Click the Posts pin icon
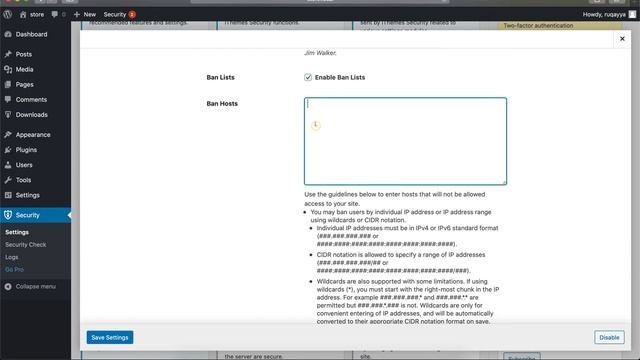The image size is (640, 360). [x=8, y=54]
